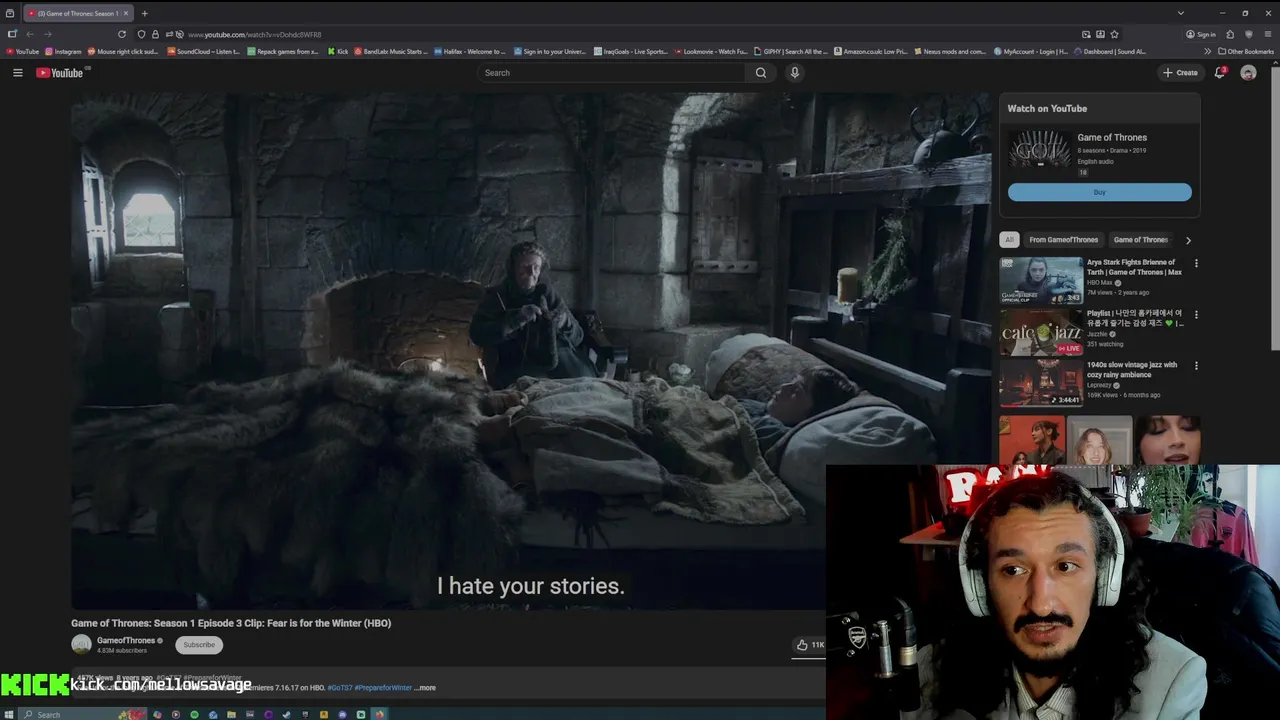Open the YouTube bookmark
This screenshot has width=1280, height=720.
[x=23, y=51]
